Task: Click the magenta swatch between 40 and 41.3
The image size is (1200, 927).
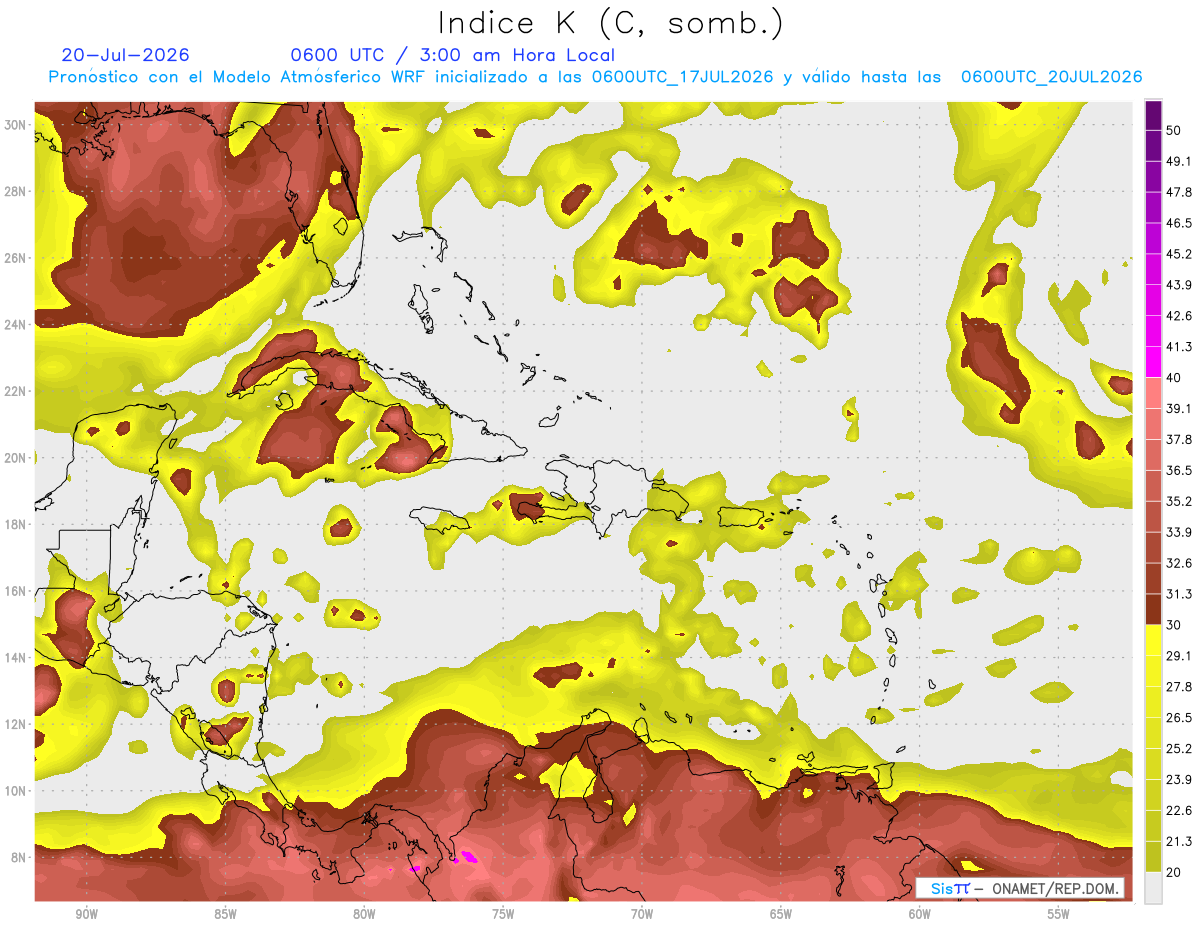Action: (x=1153, y=362)
